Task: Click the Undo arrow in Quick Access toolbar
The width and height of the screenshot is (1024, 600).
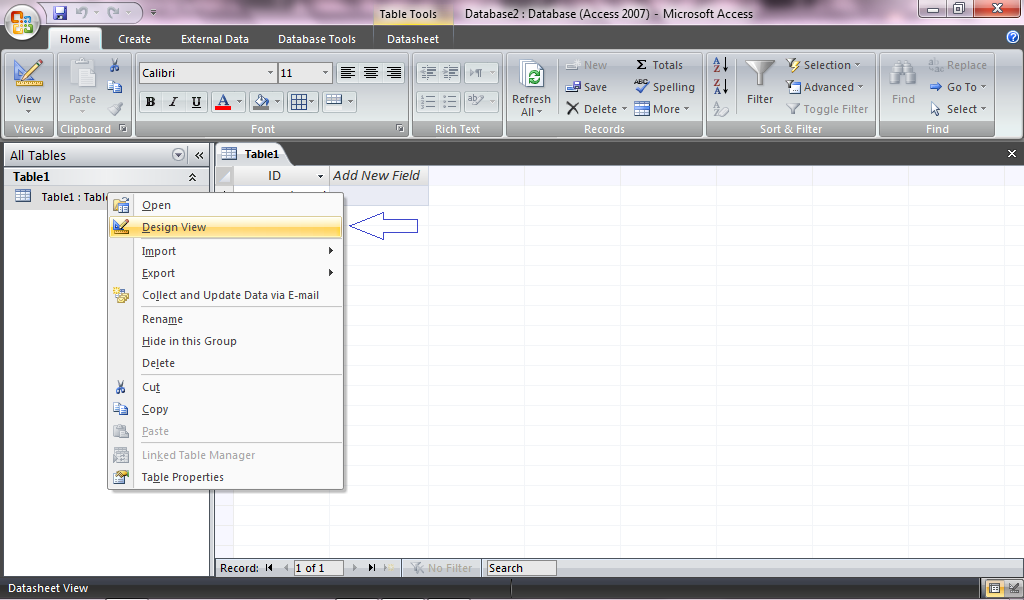Action: (x=81, y=12)
